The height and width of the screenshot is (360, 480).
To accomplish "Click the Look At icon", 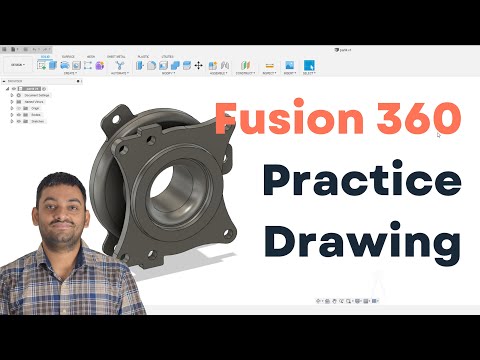I will (x=327, y=301).
